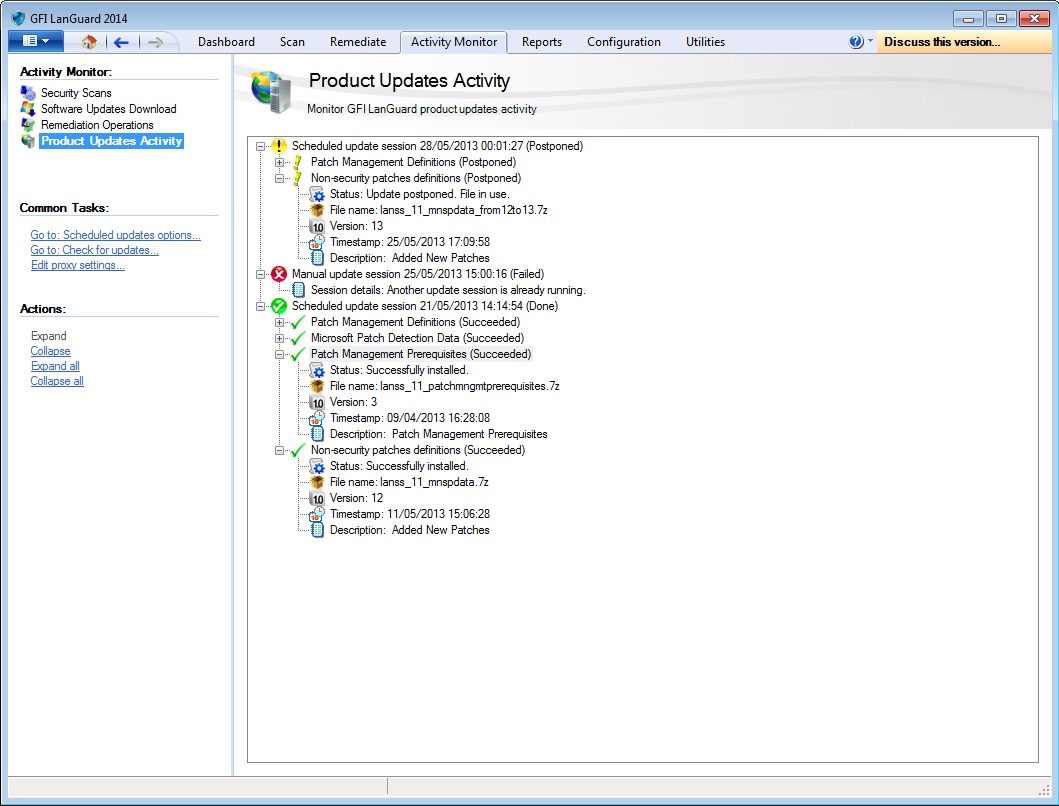Select the Activity Monitor tab

(454, 42)
